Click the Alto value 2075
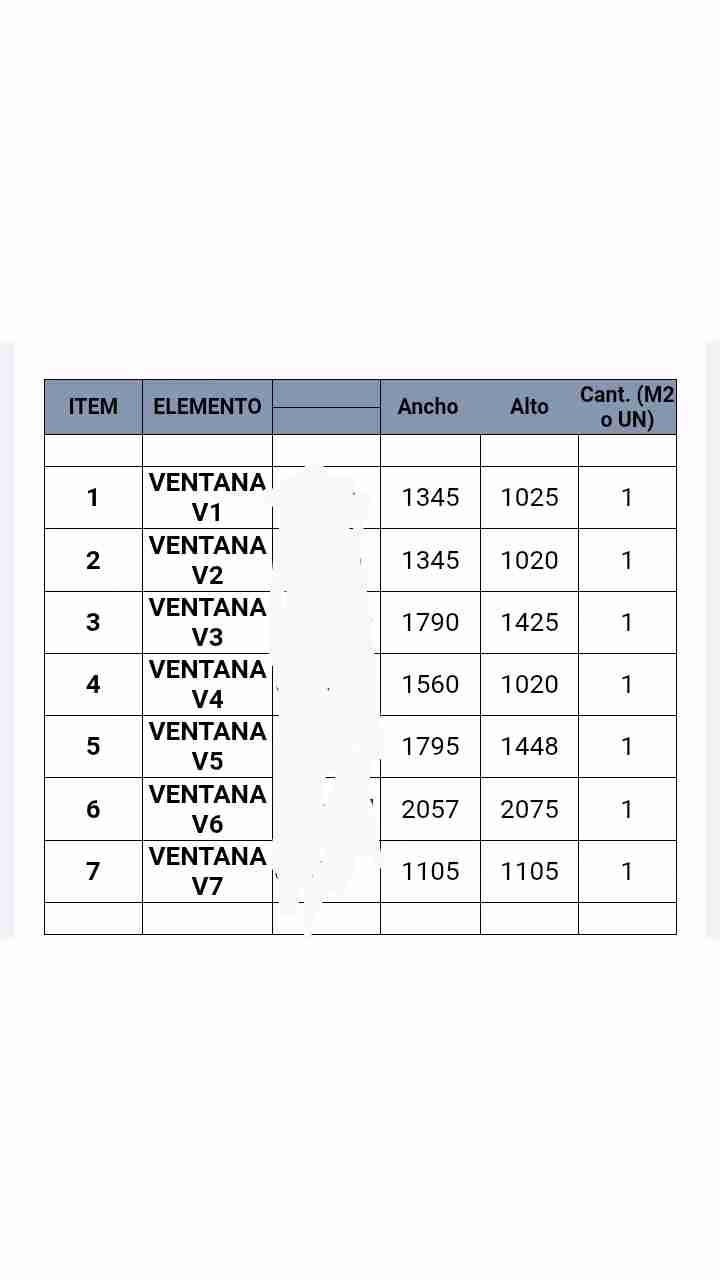Screen dimensions: 720x1280 click(529, 809)
